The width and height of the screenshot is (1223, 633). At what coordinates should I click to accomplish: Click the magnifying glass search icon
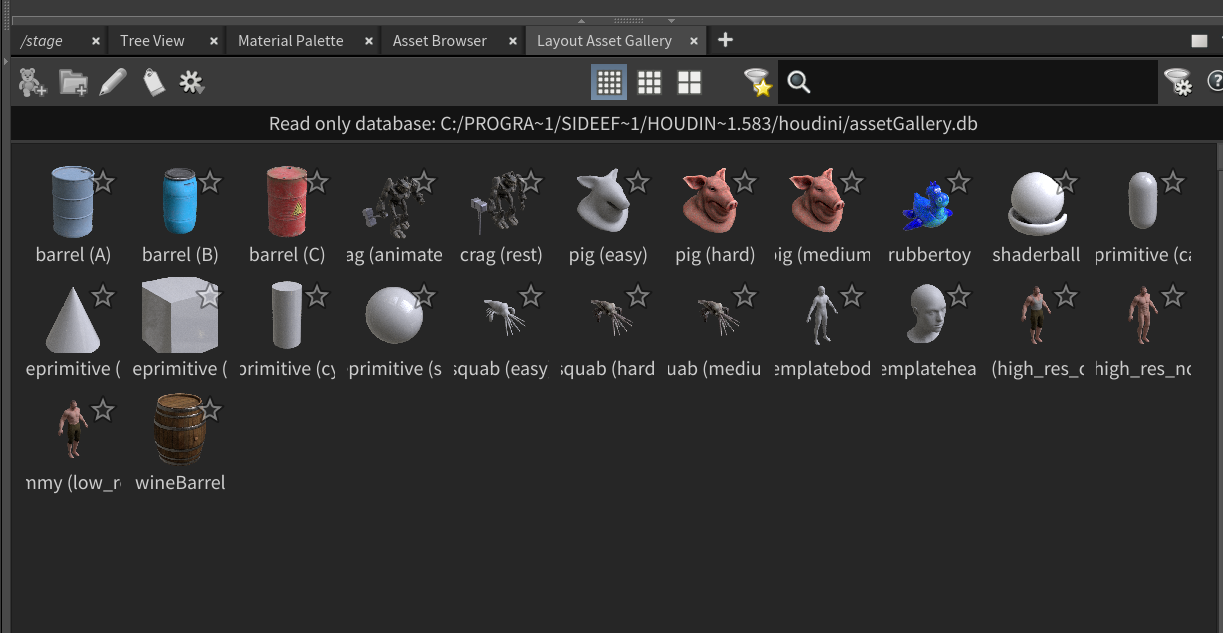[x=799, y=82]
